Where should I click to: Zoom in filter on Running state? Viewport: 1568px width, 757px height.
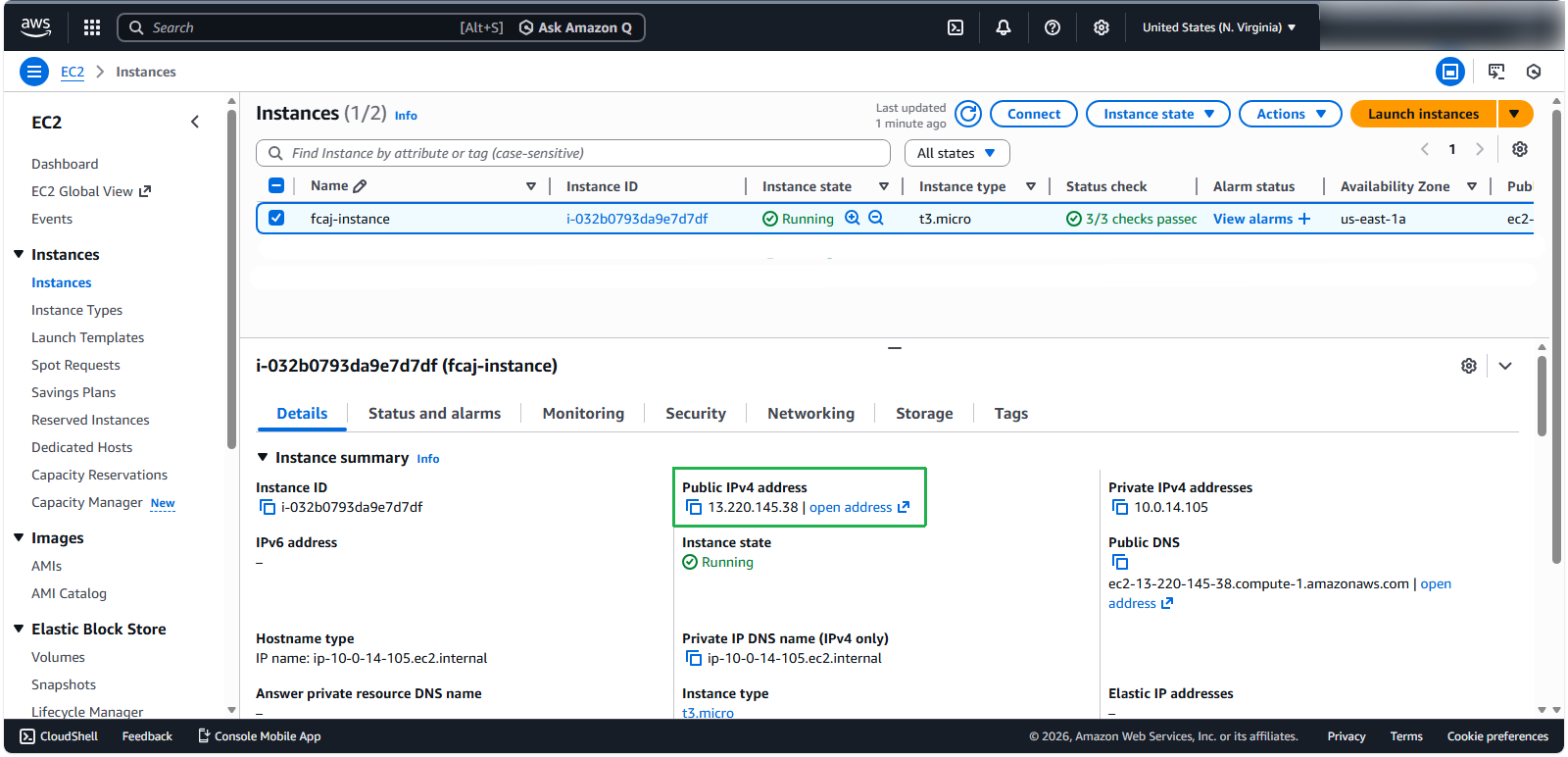click(x=853, y=218)
